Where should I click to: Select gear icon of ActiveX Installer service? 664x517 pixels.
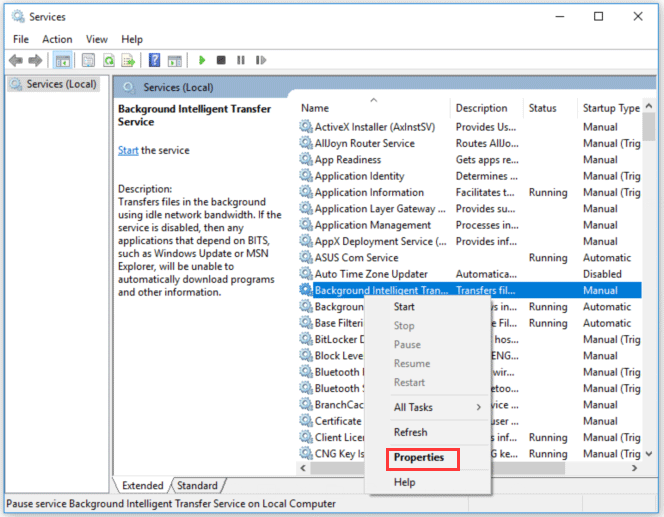(x=306, y=127)
